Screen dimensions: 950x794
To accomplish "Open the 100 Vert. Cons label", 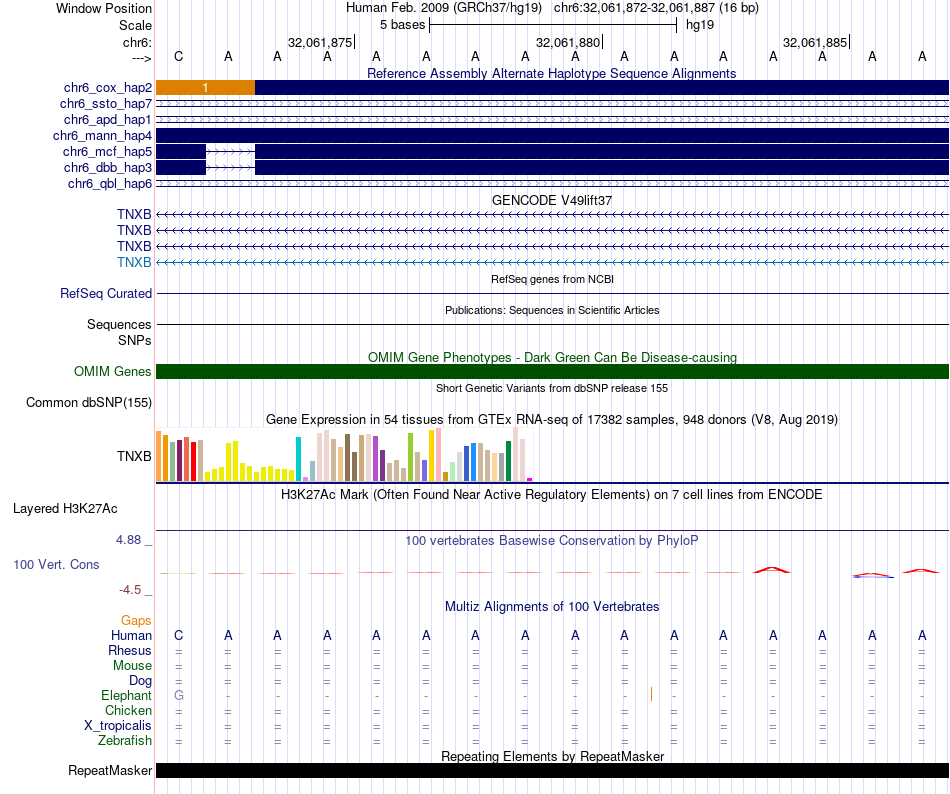I will (x=56, y=564).
